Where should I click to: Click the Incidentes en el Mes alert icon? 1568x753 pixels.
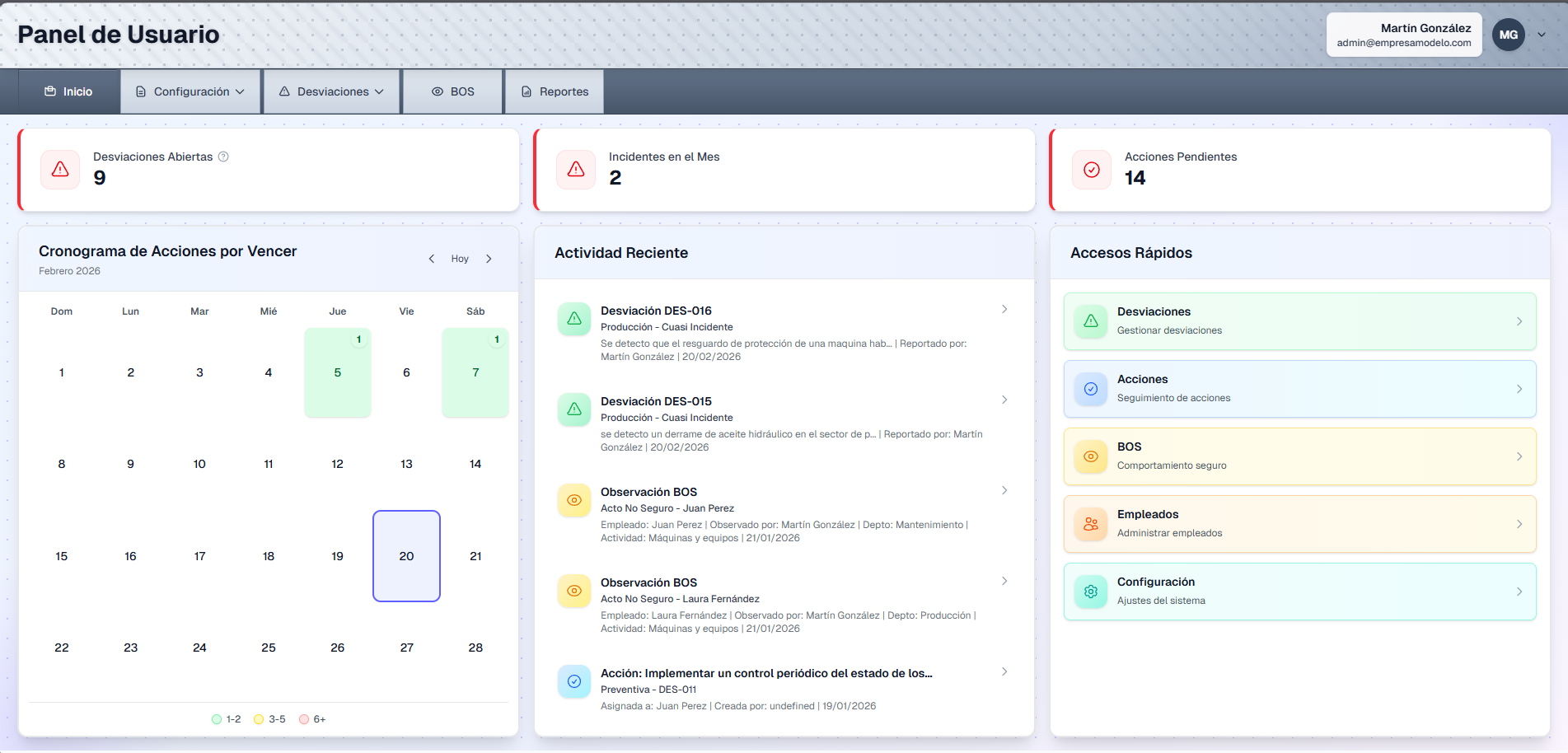[x=576, y=170]
